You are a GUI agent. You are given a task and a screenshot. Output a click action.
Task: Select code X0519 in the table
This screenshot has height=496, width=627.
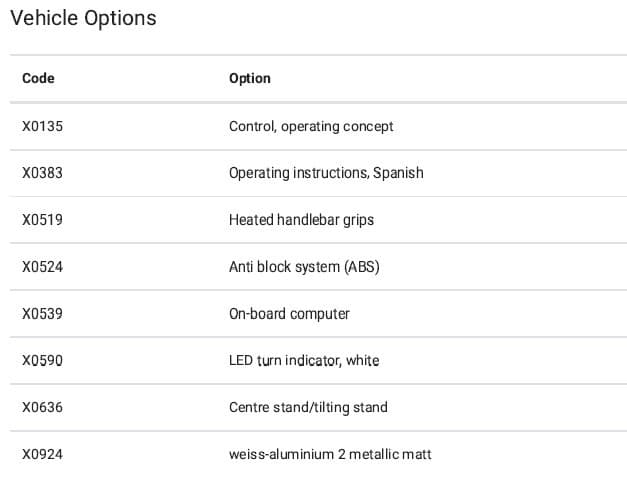[42, 220]
